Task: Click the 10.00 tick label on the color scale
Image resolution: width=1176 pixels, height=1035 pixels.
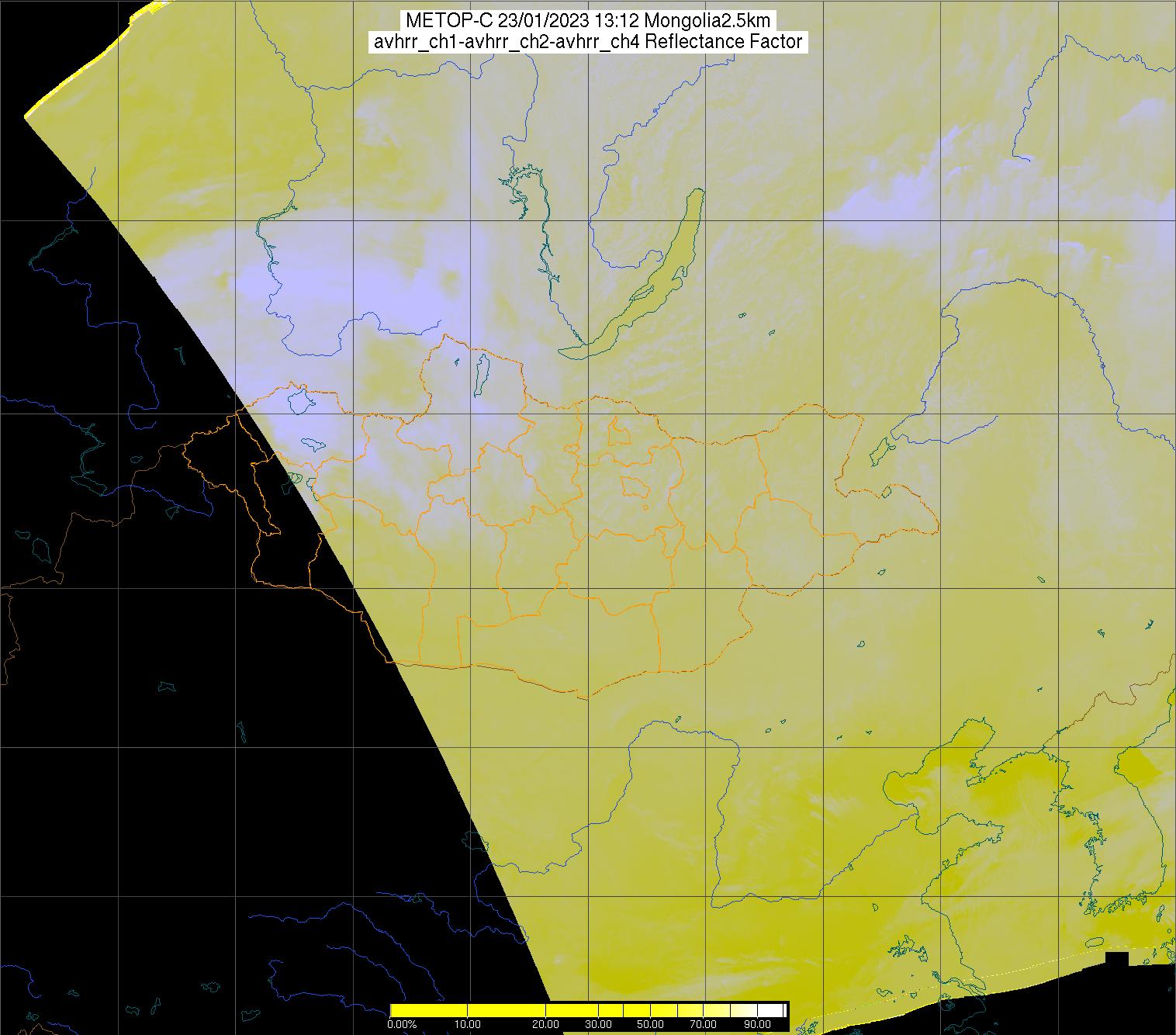Action: (468, 1025)
